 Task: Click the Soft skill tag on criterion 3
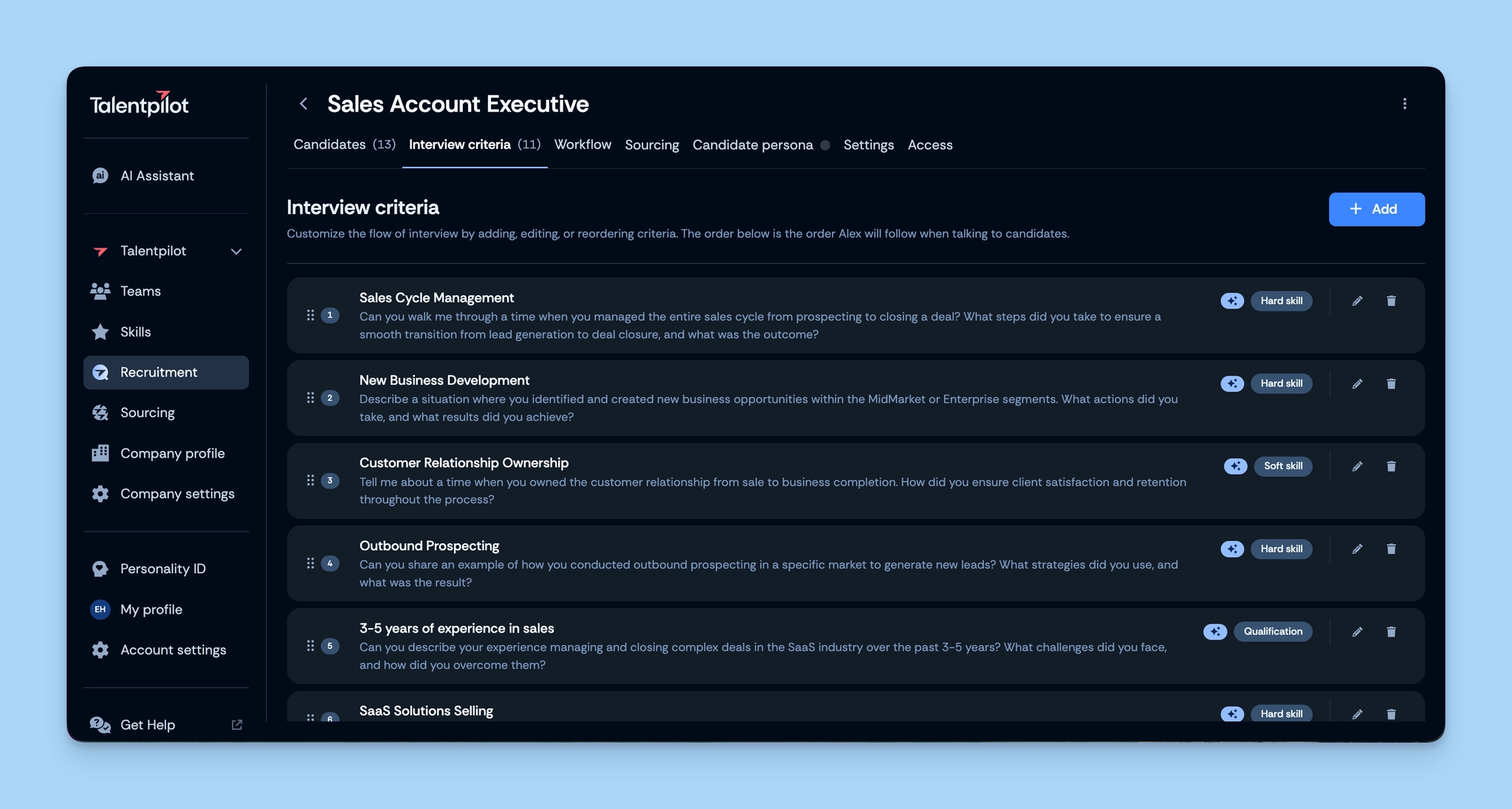(x=1282, y=467)
